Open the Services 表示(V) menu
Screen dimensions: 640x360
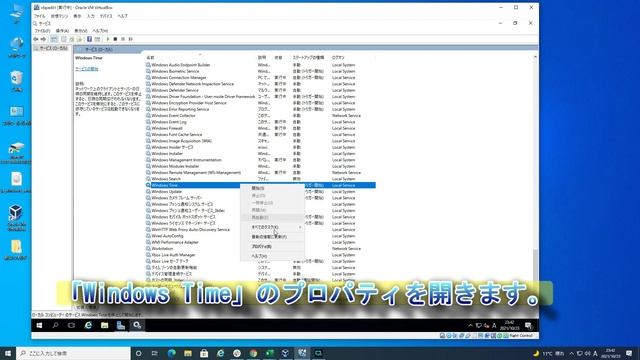point(81,31)
